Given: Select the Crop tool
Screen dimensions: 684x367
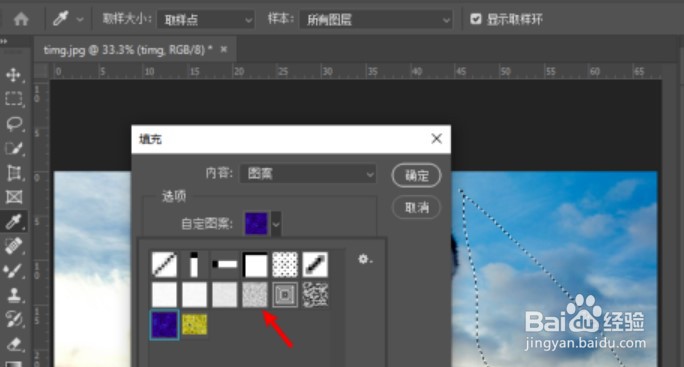Looking at the screenshot, I should [14, 173].
